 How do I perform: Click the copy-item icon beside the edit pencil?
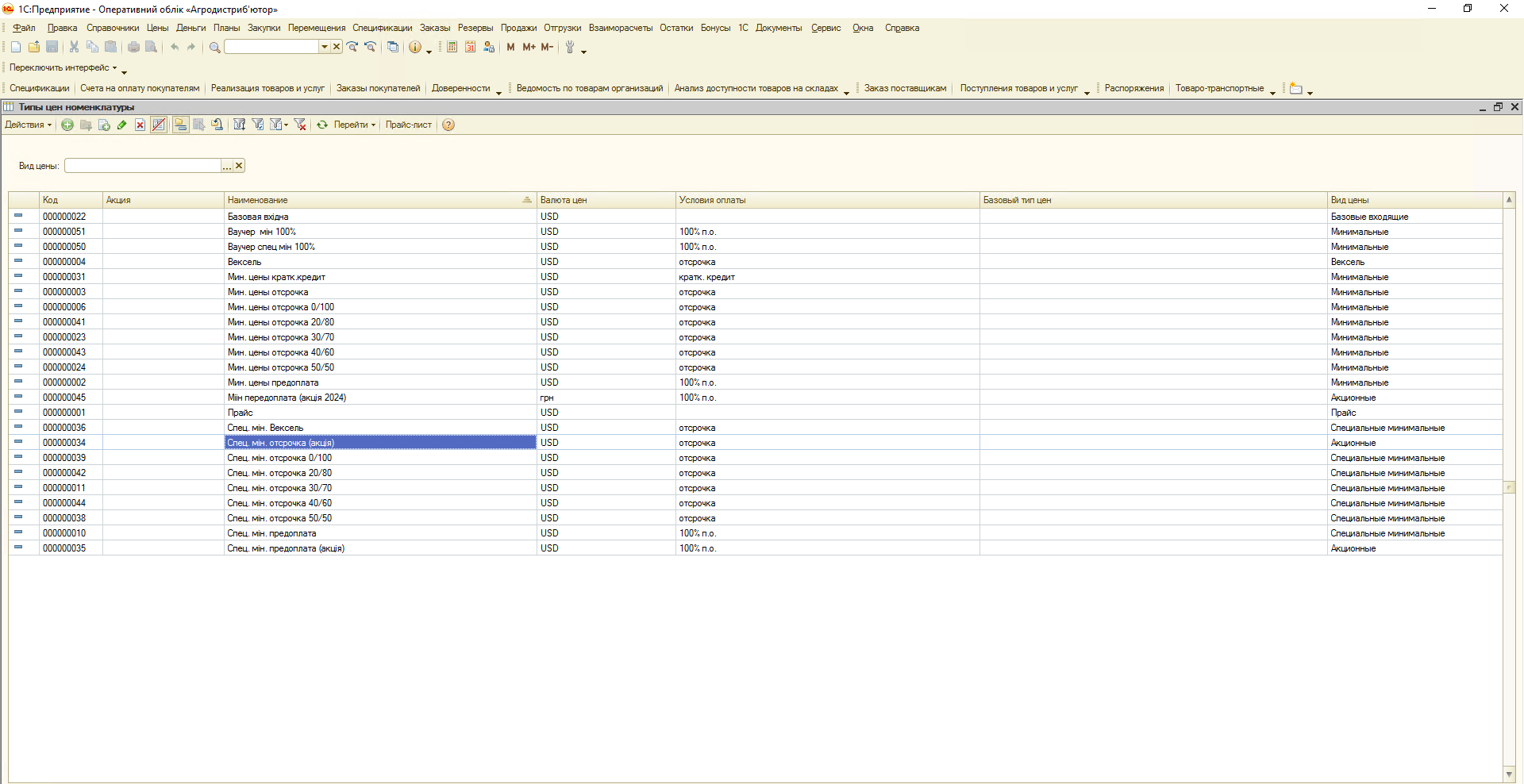point(104,125)
